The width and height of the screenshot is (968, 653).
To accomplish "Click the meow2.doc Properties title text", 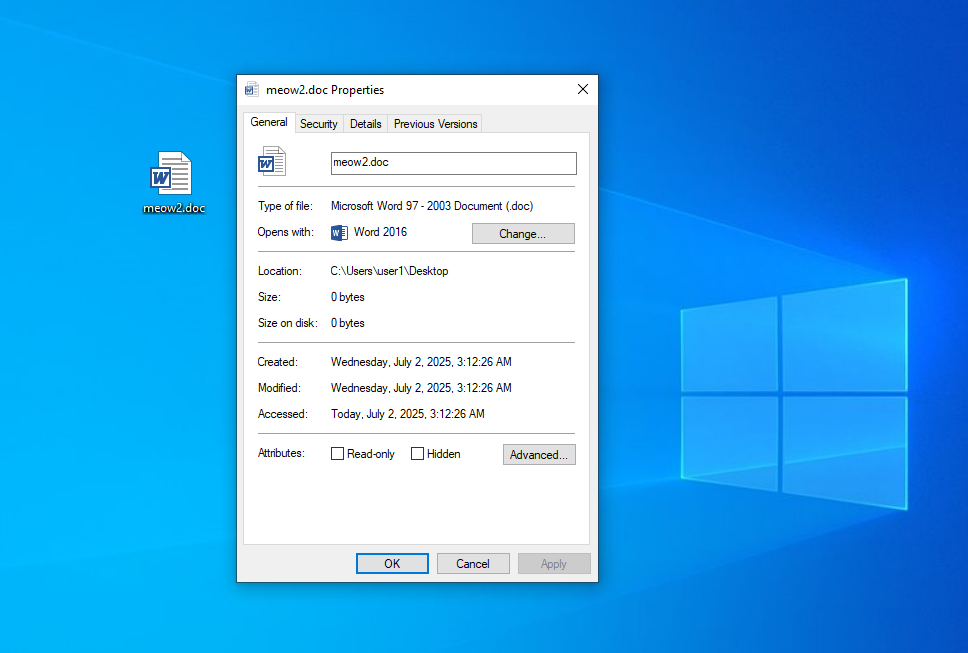I will pyautogui.click(x=325, y=90).
